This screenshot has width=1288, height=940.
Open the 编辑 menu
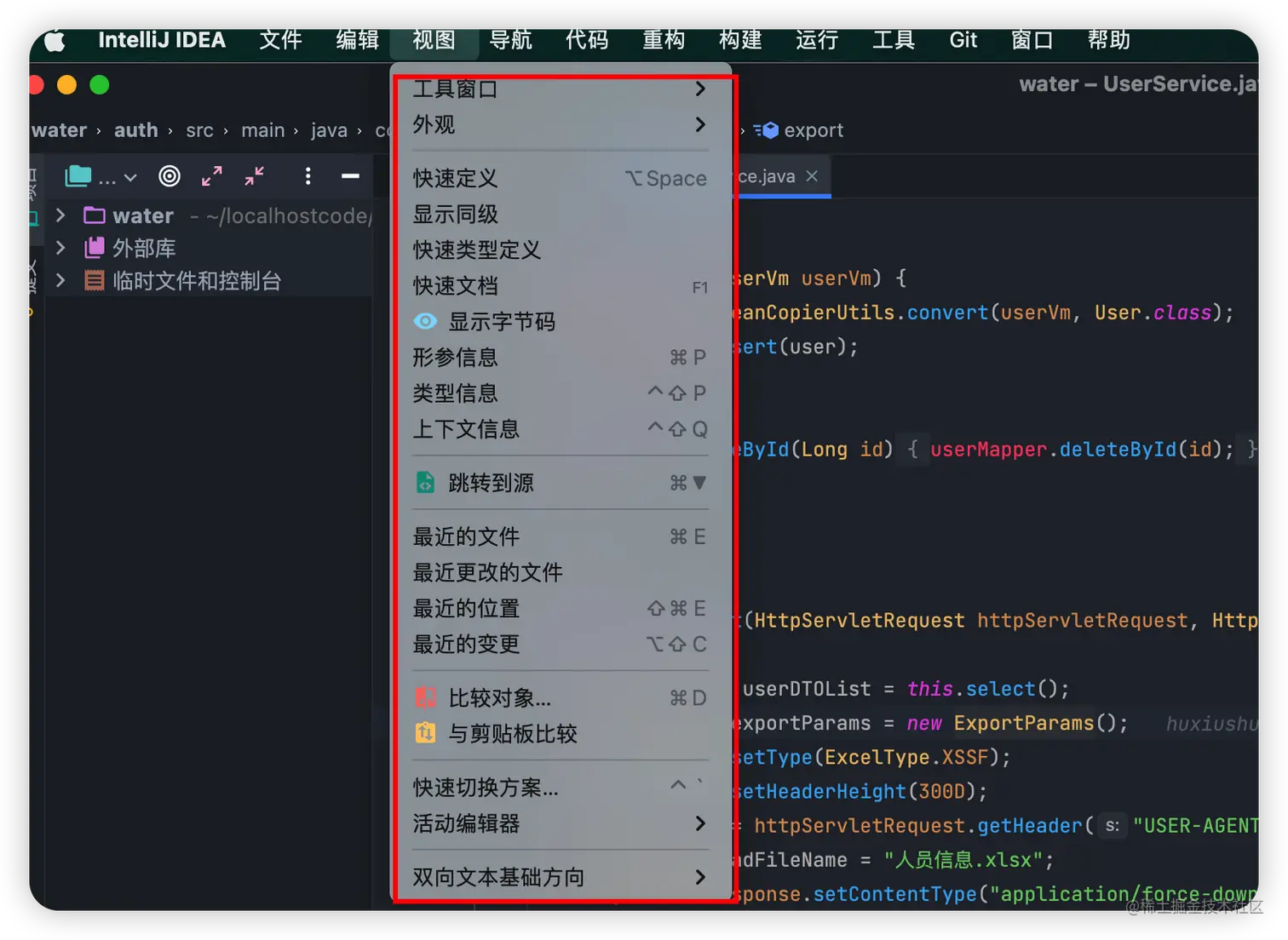(x=358, y=41)
